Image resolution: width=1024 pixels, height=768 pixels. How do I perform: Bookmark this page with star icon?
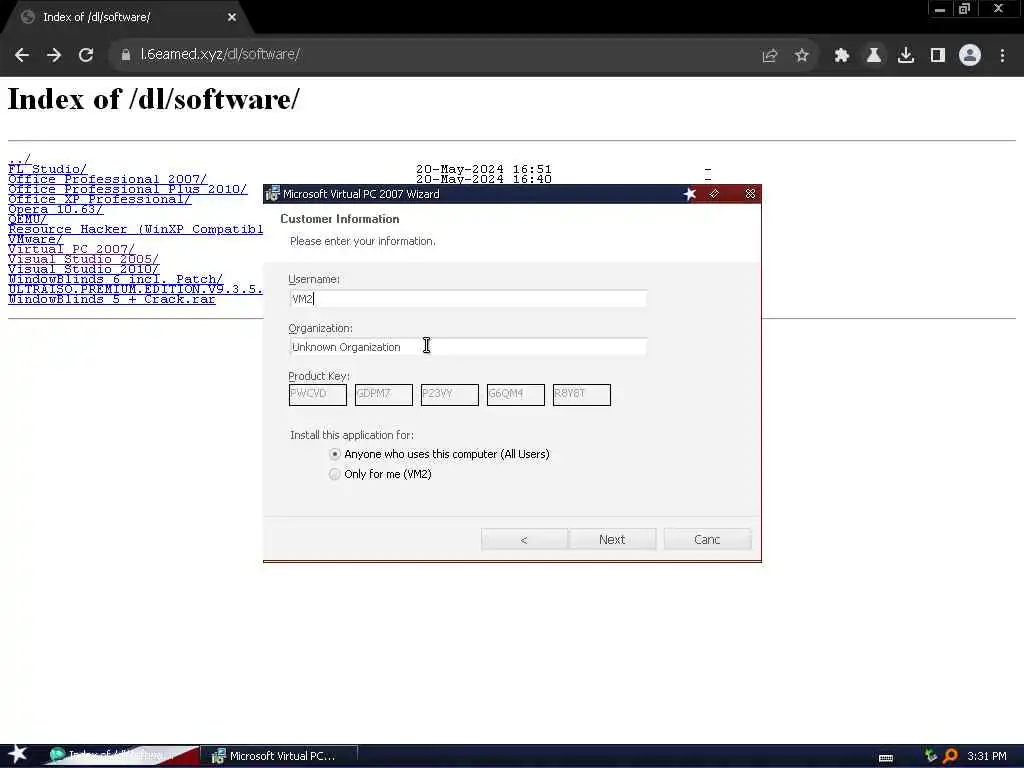coord(802,56)
